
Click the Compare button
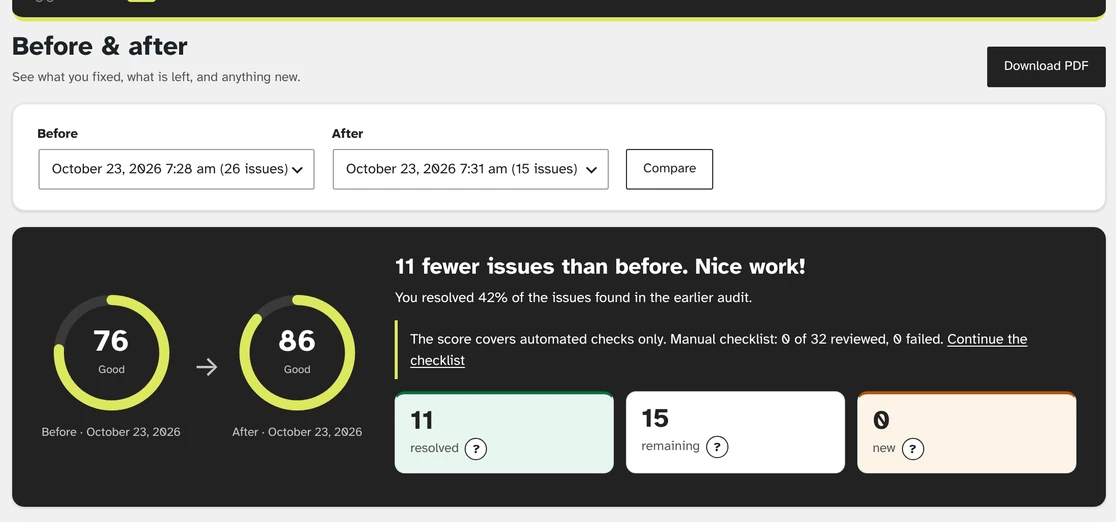pos(669,169)
